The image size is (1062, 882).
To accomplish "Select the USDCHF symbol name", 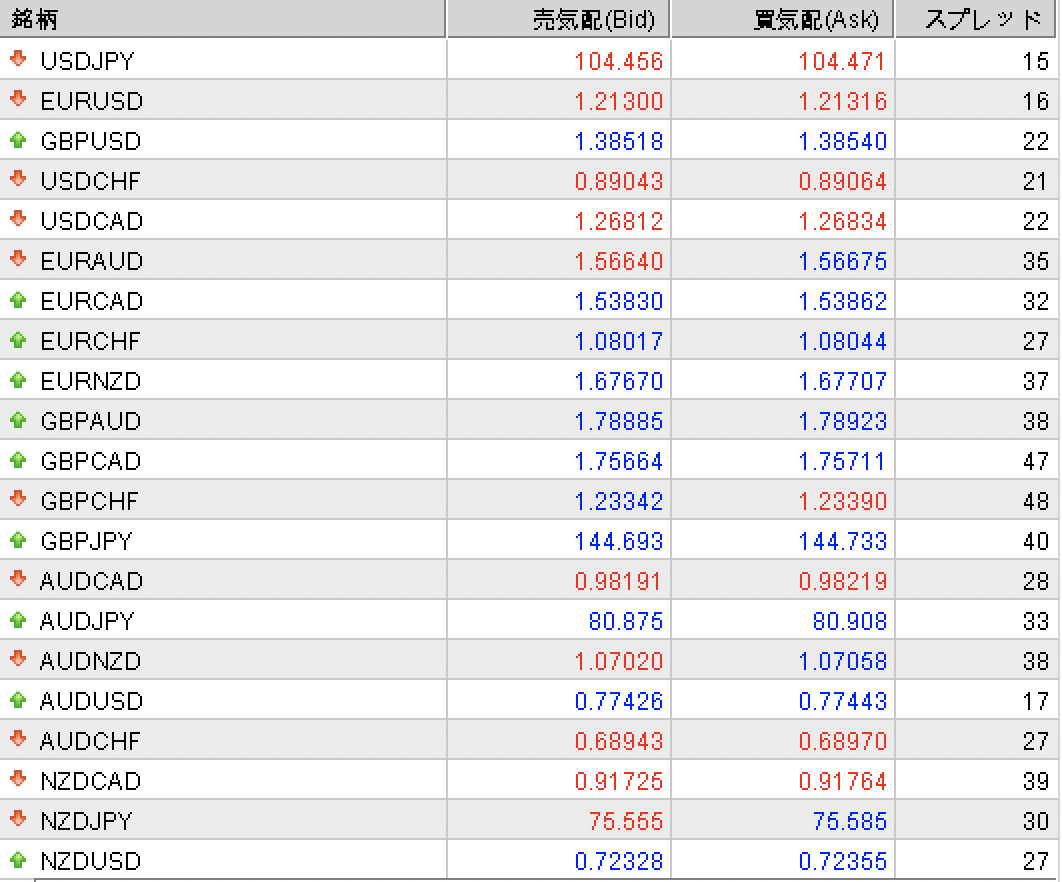I will 90,181.
